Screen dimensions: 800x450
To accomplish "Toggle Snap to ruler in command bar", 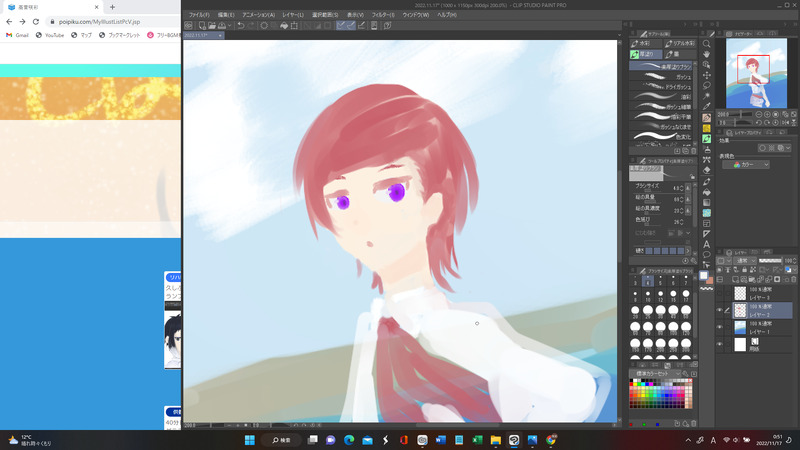I will tap(341, 26).
